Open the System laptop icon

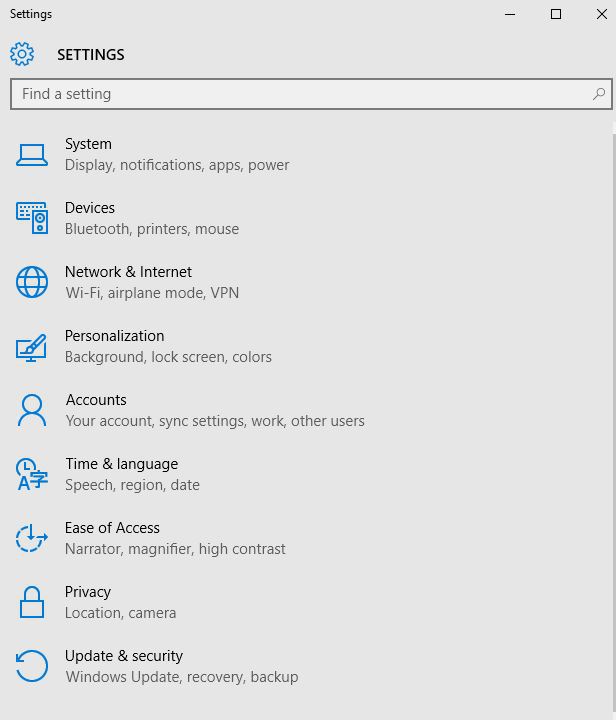[32, 155]
